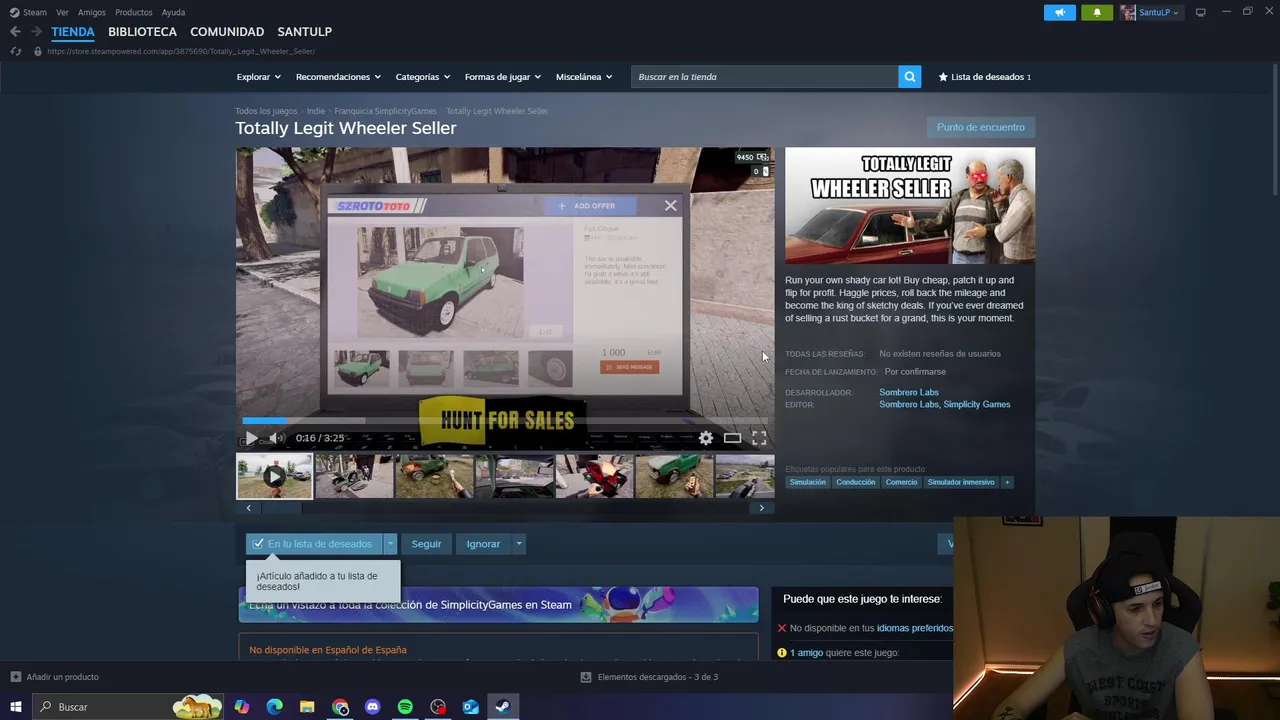This screenshot has height=720, width=1280.
Task: Select the car repair screenshot thumbnail
Action: (354, 477)
